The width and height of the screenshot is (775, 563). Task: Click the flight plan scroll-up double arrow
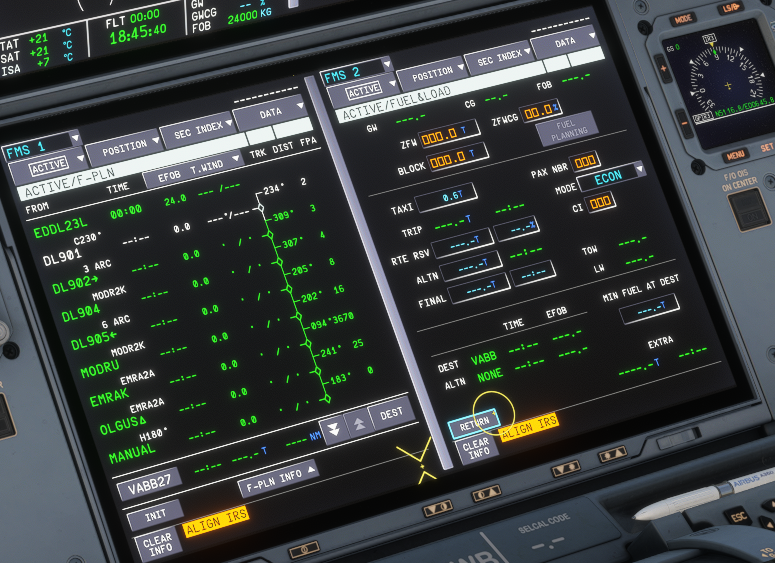[x=359, y=423]
